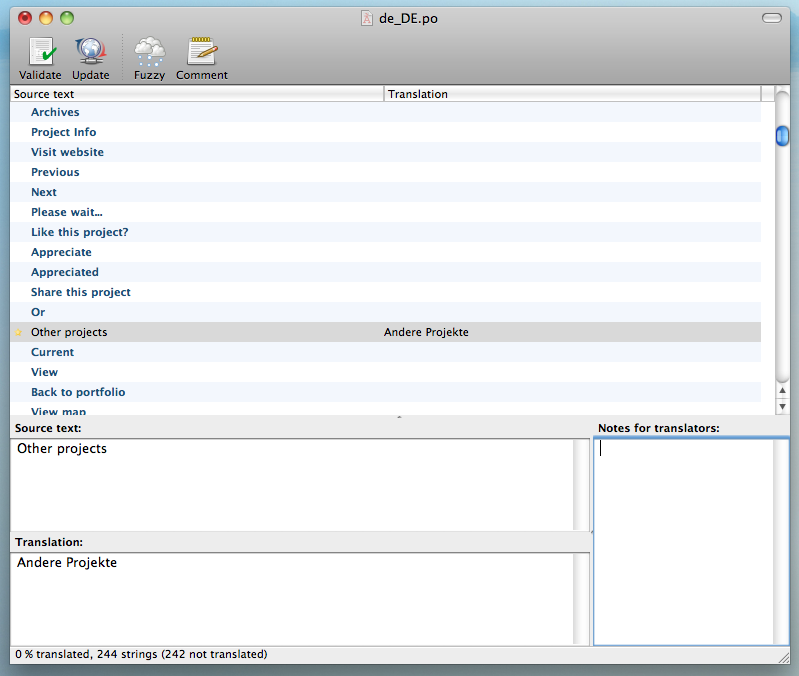Select the Back to portfolio row
The image size is (799, 676).
[78, 392]
